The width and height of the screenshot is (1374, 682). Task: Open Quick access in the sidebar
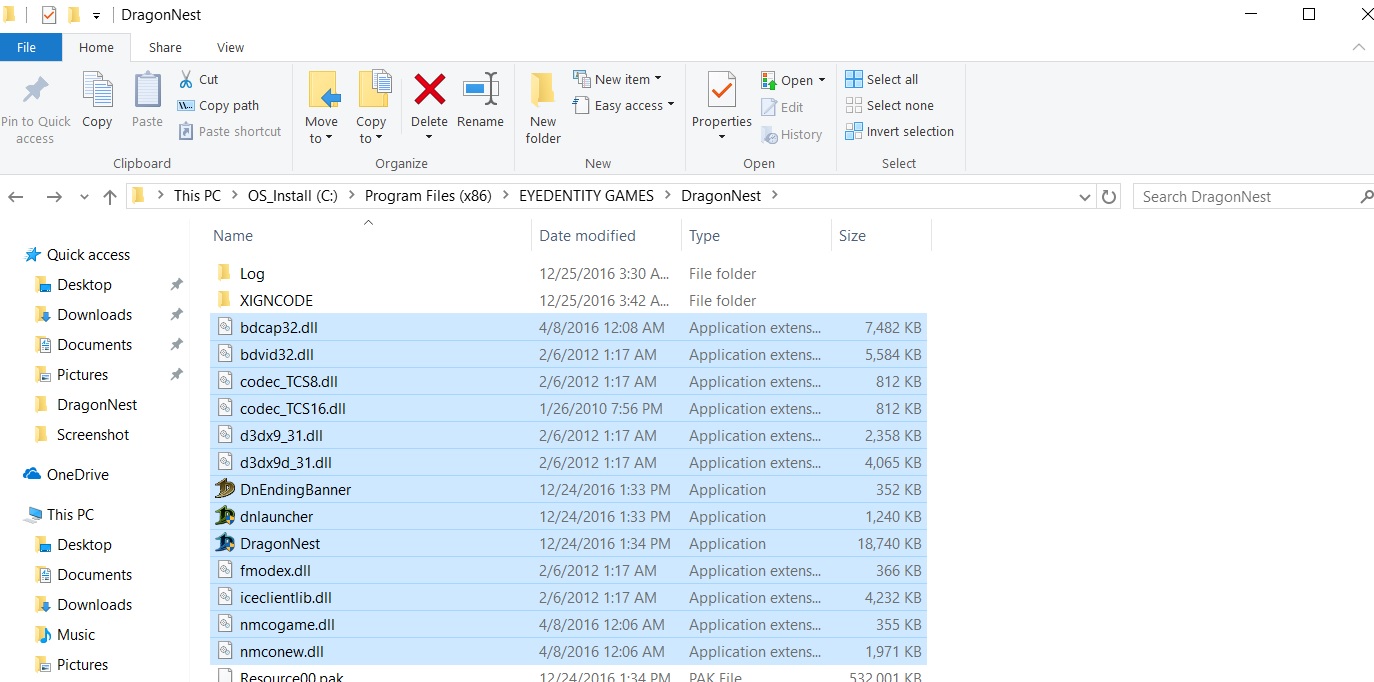point(78,254)
